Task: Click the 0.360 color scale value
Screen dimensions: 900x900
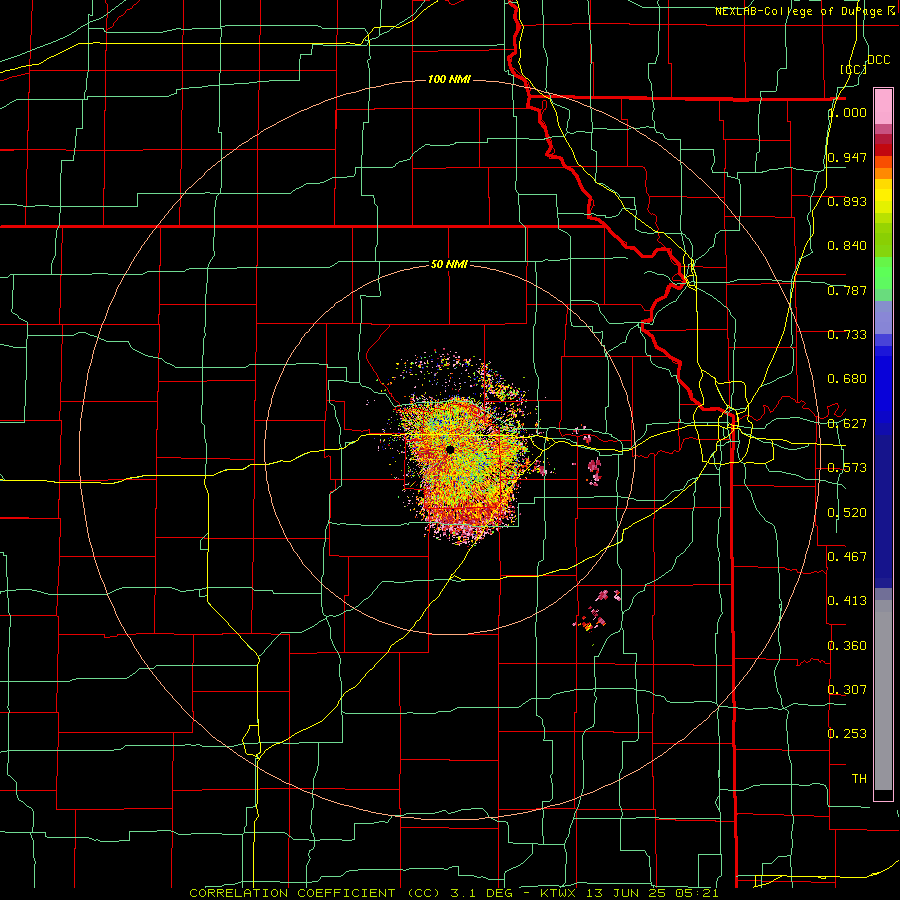Action: [x=847, y=646]
